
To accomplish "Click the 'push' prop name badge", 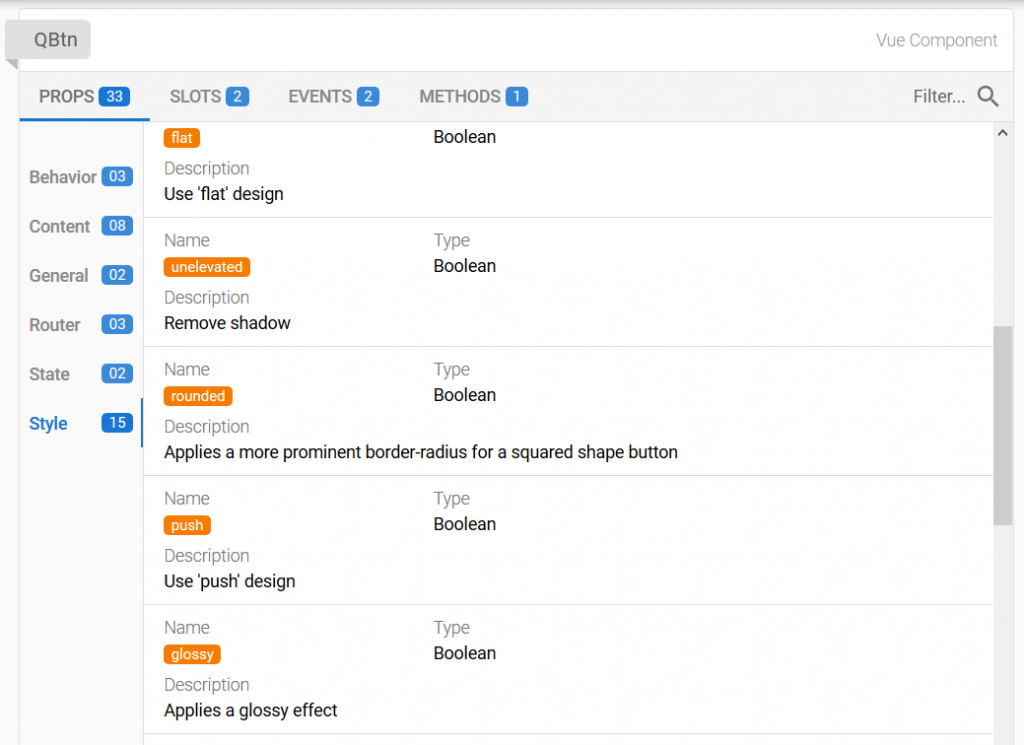I will click(x=187, y=525).
